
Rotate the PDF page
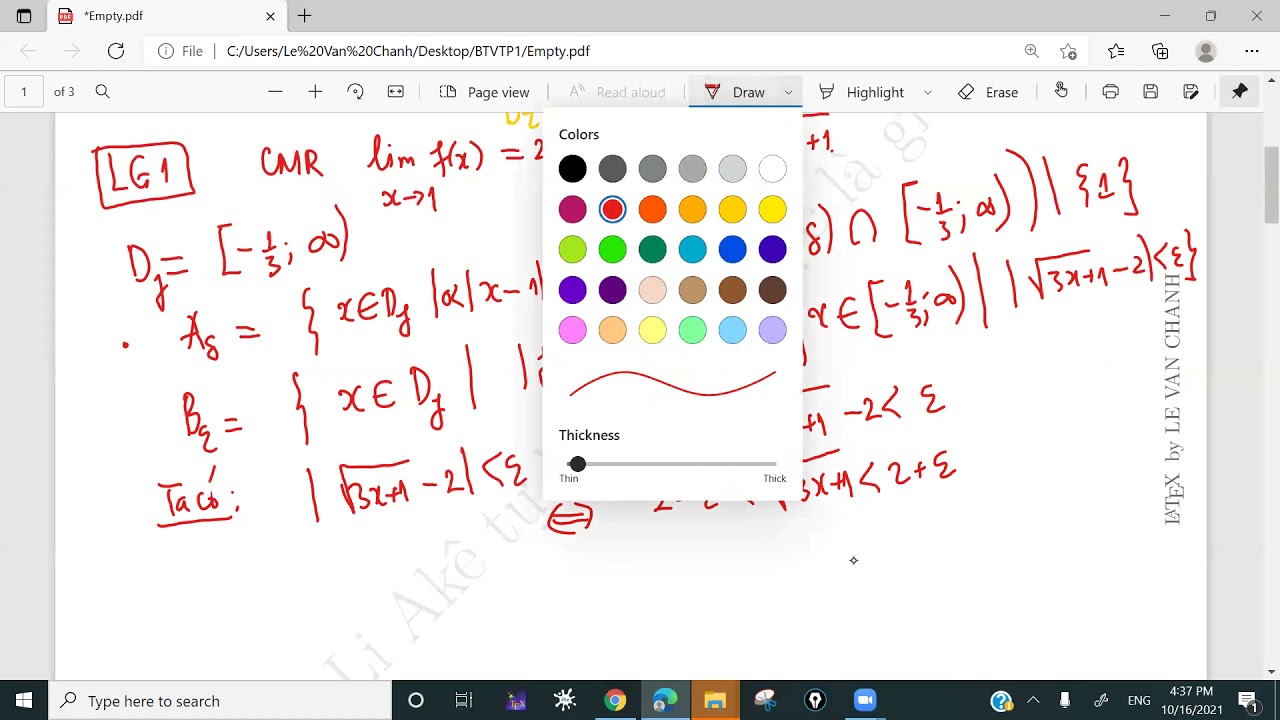click(355, 92)
